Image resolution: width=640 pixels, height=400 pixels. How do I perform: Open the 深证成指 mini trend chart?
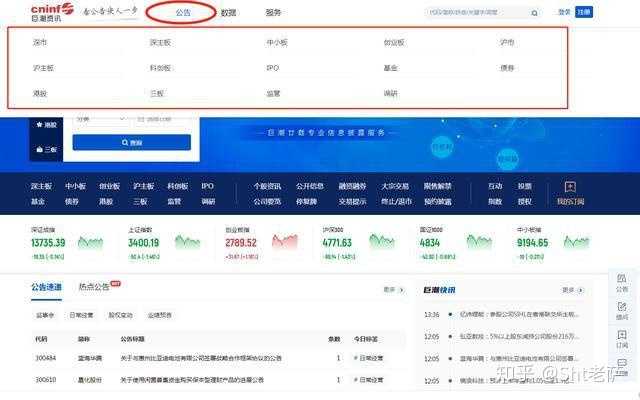91,242
